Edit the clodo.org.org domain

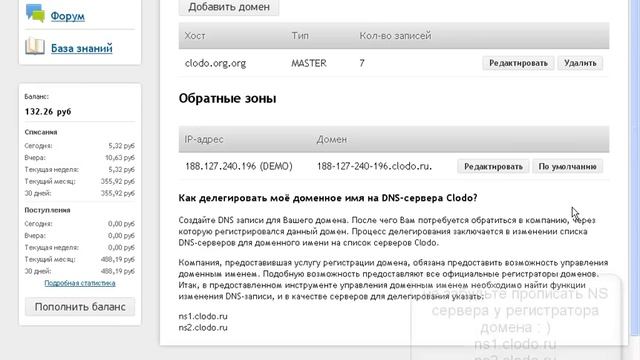click(518, 63)
